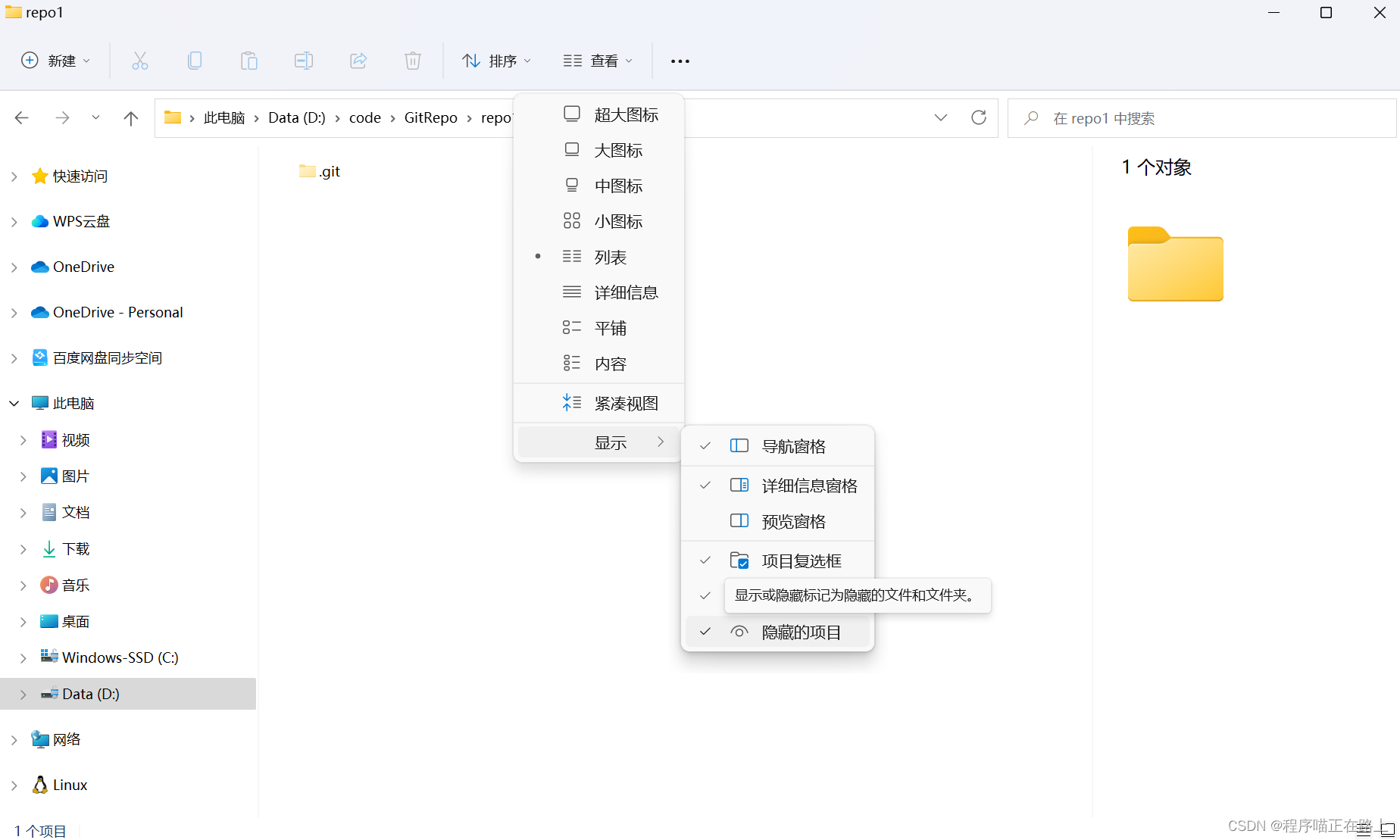The height and width of the screenshot is (840, 1400).
Task: Navigate back to the previous folder
Action: pyautogui.click(x=21, y=117)
